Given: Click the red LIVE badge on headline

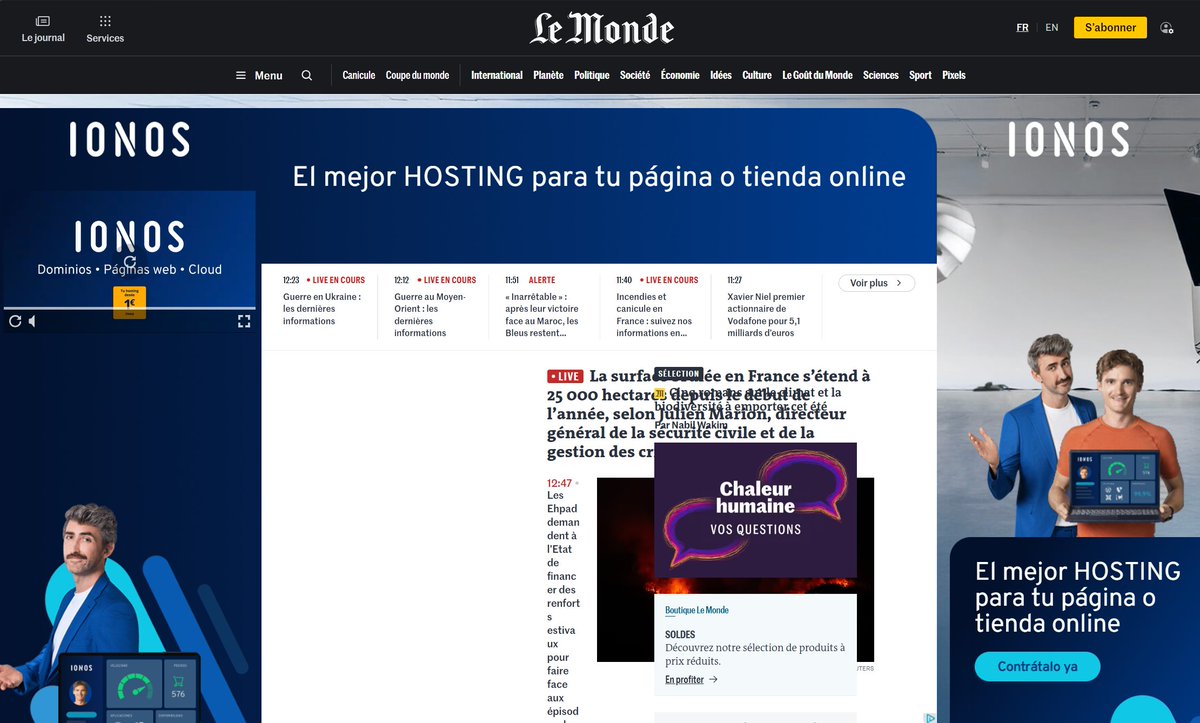Looking at the screenshot, I should (x=565, y=377).
